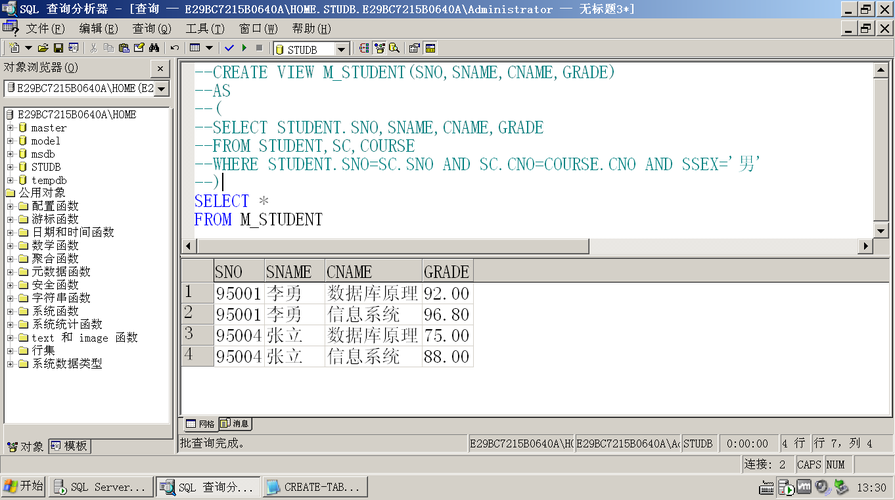Click the SNO column header

(239, 272)
